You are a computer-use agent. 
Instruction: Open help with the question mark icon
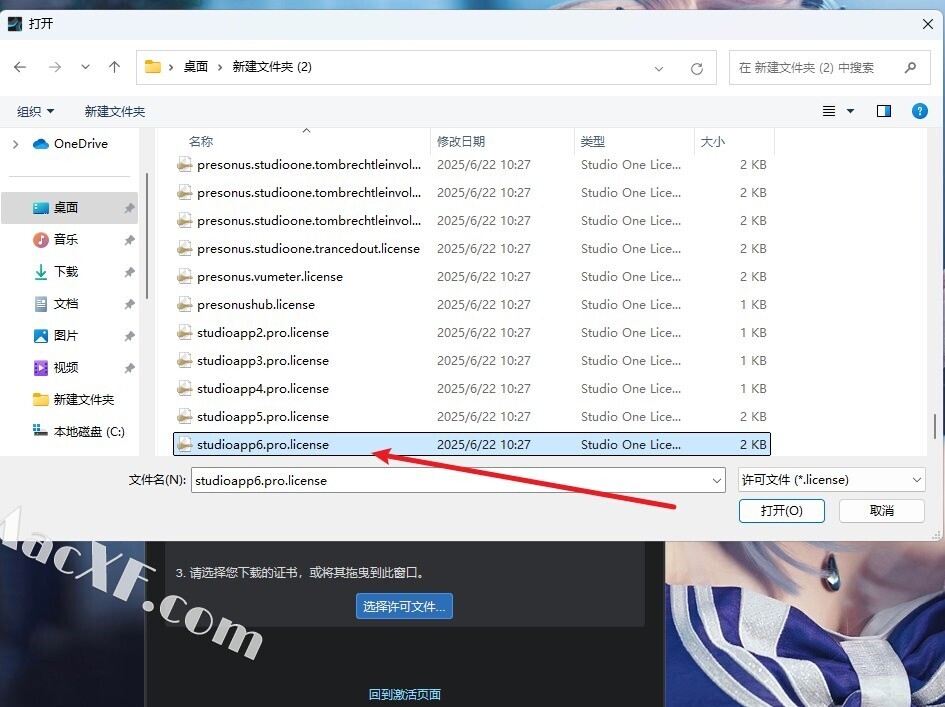[920, 111]
